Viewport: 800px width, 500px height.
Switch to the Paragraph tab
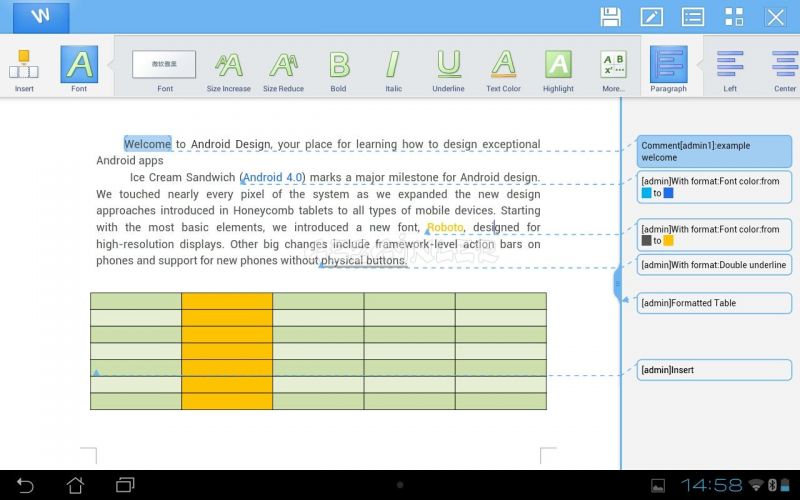tap(668, 70)
